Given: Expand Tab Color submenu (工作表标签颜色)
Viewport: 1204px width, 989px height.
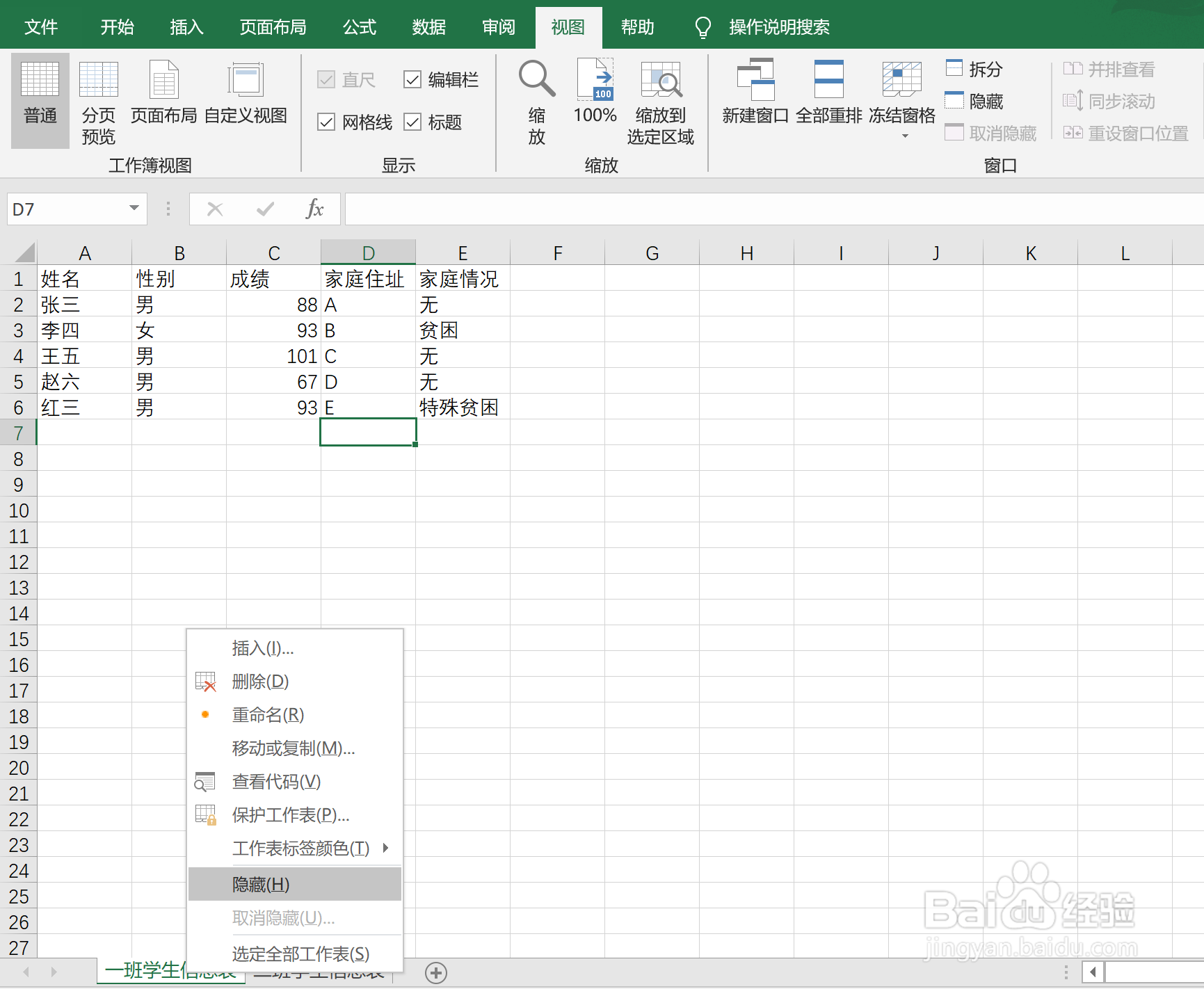Looking at the screenshot, I should pos(295,848).
